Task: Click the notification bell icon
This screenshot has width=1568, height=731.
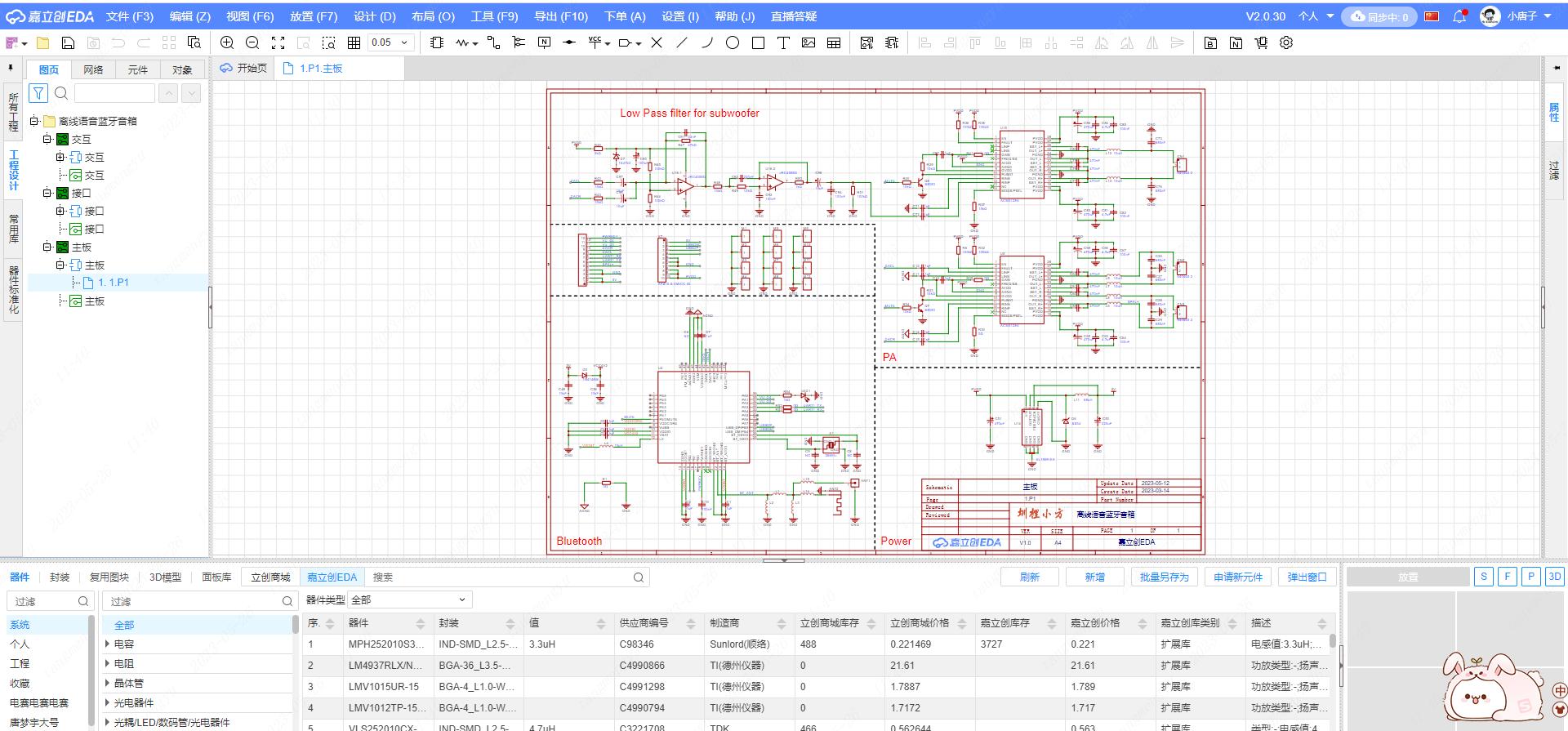Action: pyautogui.click(x=1459, y=16)
